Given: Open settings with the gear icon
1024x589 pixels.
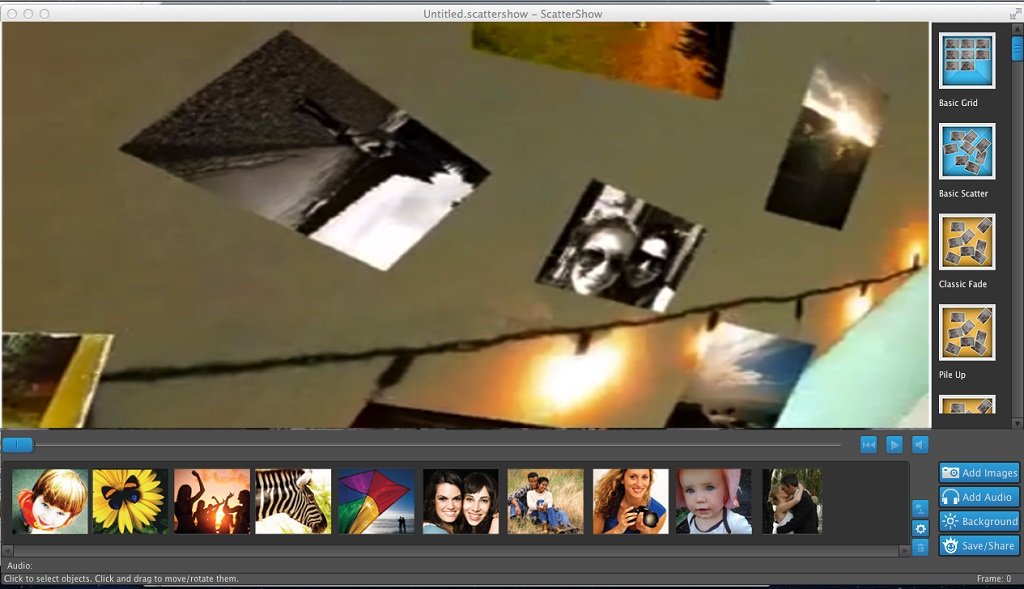Looking at the screenshot, I should [920, 528].
